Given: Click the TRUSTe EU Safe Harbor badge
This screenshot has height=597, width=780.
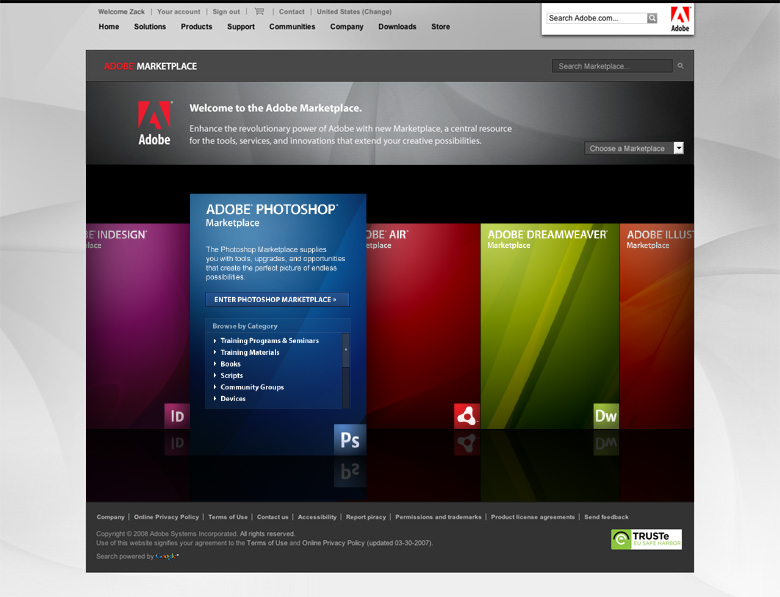Looking at the screenshot, I should [646, 539].
